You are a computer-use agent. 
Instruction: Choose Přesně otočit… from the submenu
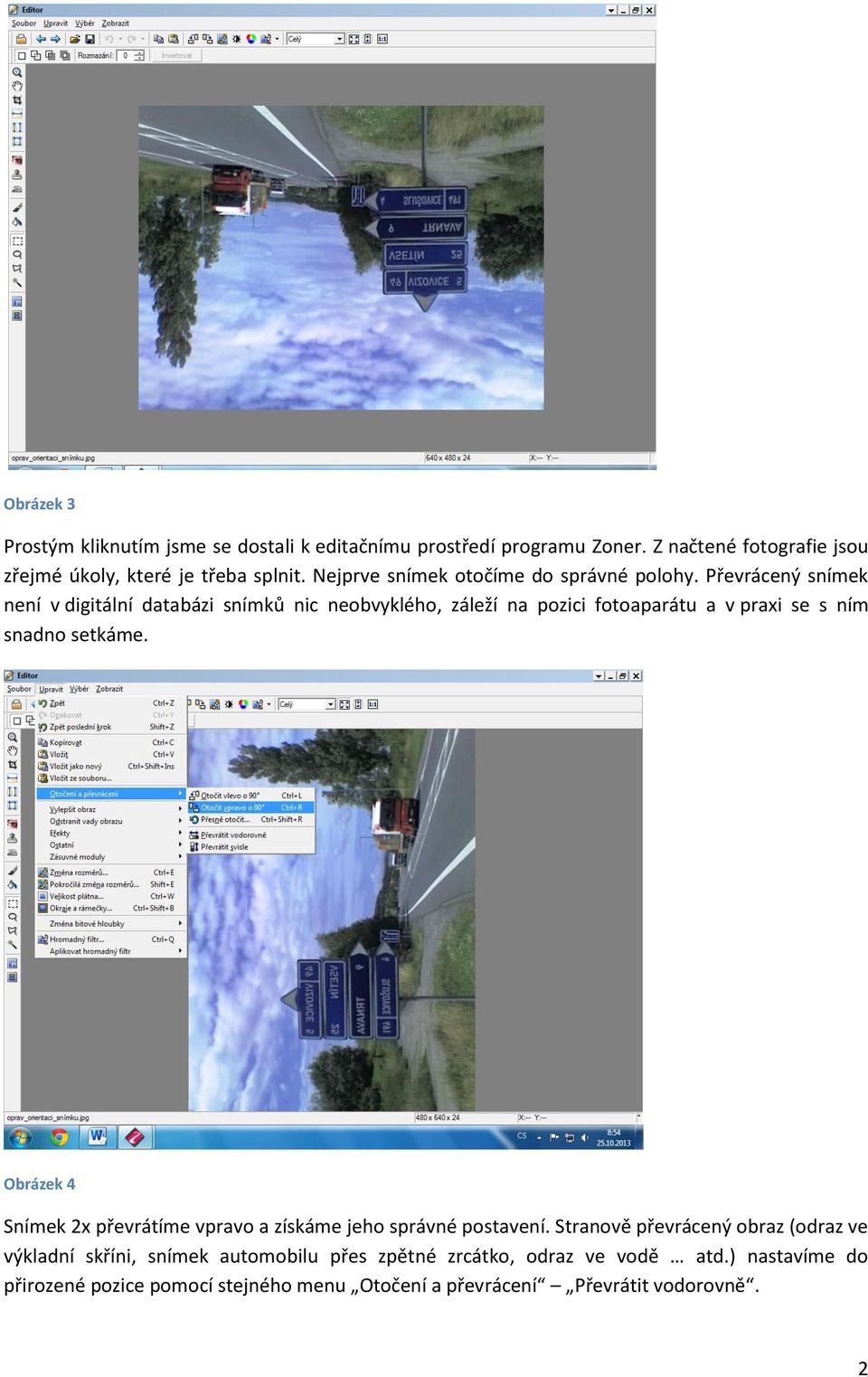click(x=250, y=819)
